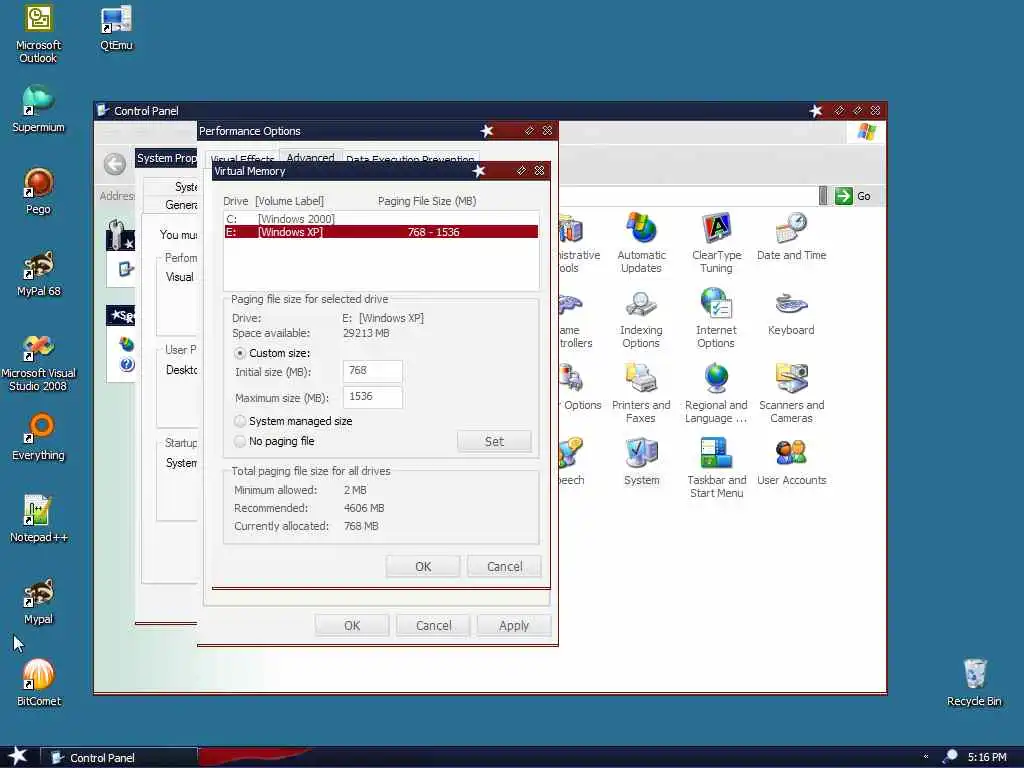This screenshot has width=1024, height=768.
Task: Select the Everything desktop shortcut
Action: tap(39, 437)
